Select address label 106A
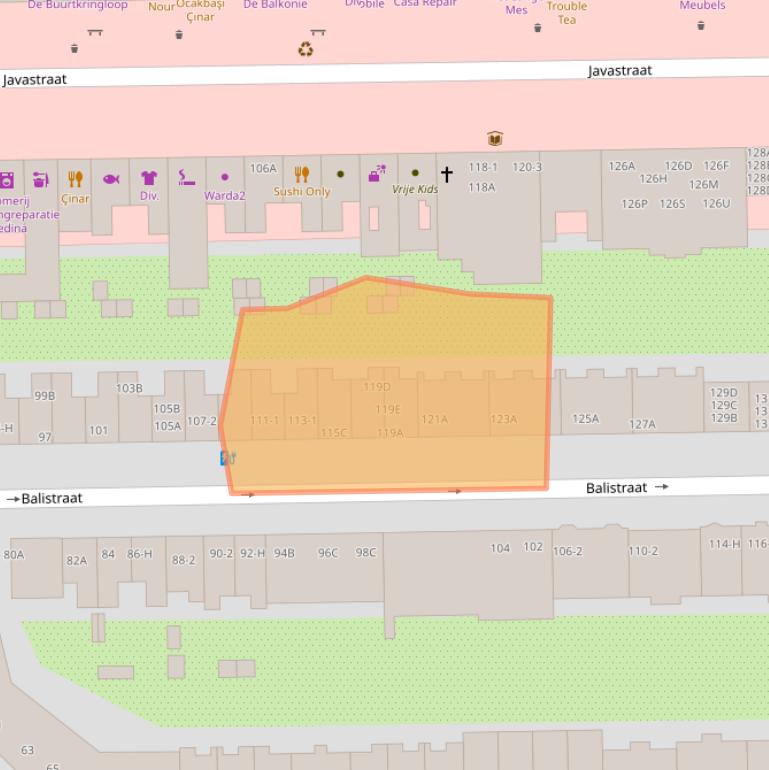 pyautogui.click(x=263, y=169)
